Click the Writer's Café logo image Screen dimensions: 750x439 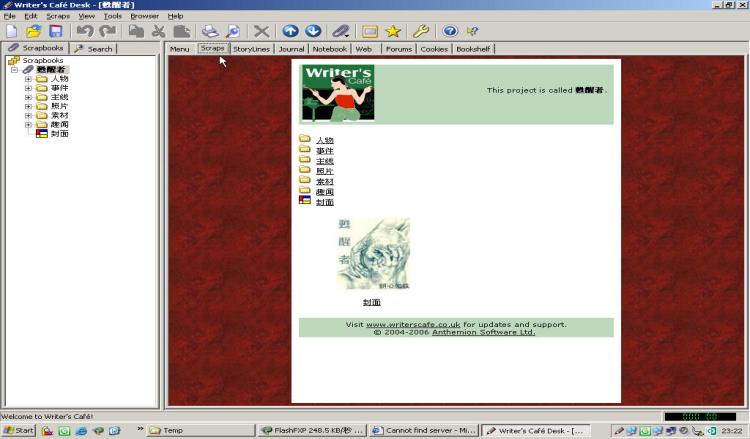pyautogui.click(x=338, y=93)
